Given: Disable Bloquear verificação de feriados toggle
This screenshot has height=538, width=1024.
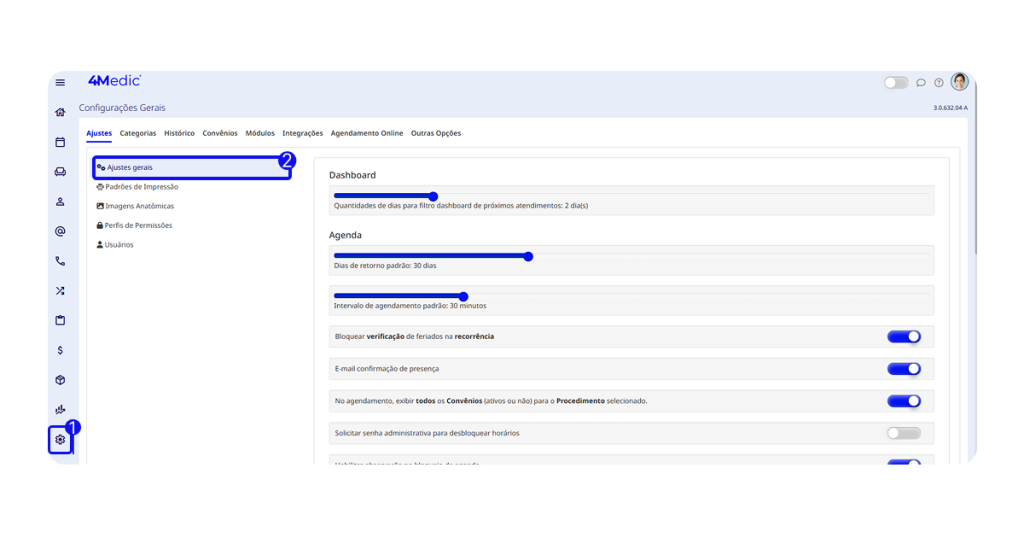Looking at the screenshot, I should point(904,337).
